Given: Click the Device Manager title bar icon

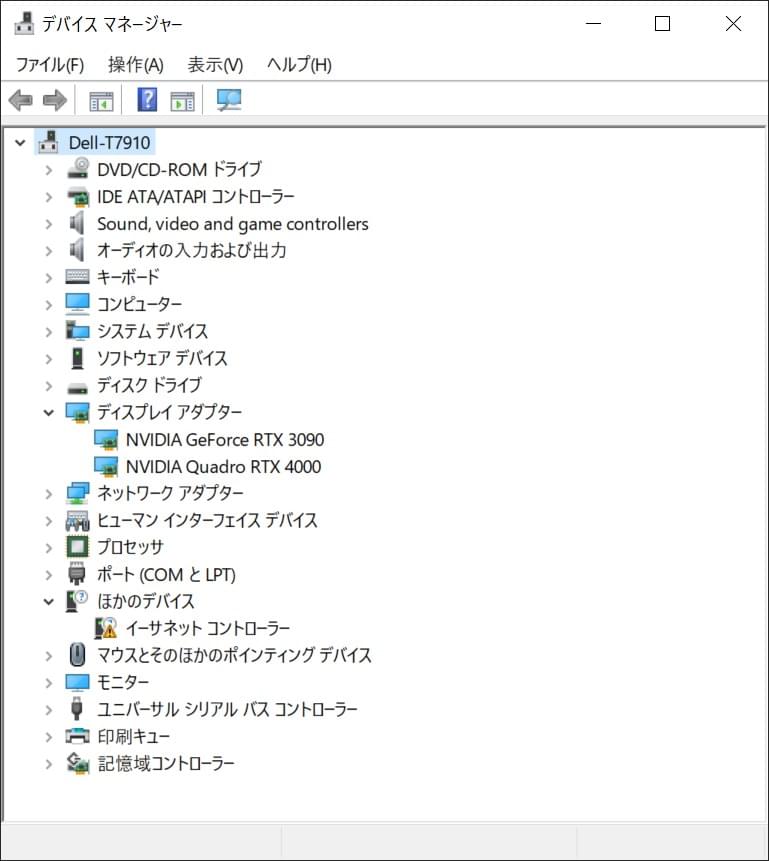Looking at the screenshot, I should pos(24,23).
